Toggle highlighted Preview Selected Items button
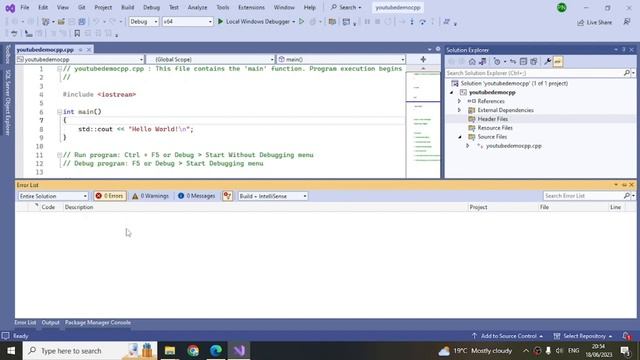Viewport: 640px width, 360px height. coord(558,62)
